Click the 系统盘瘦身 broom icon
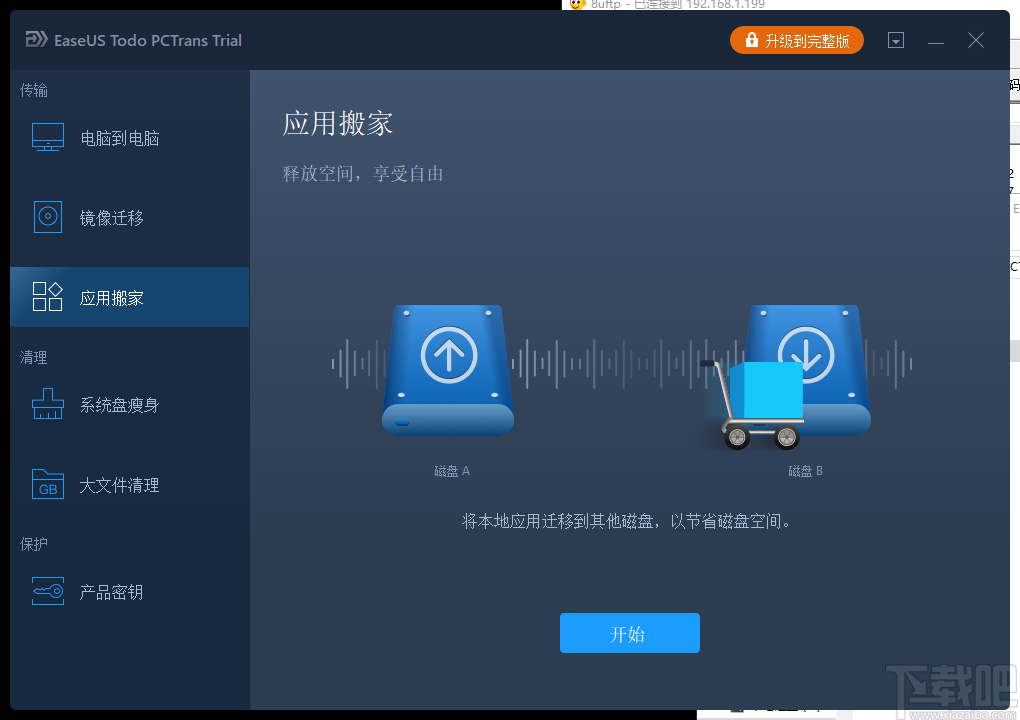 [x=47, y=404]
